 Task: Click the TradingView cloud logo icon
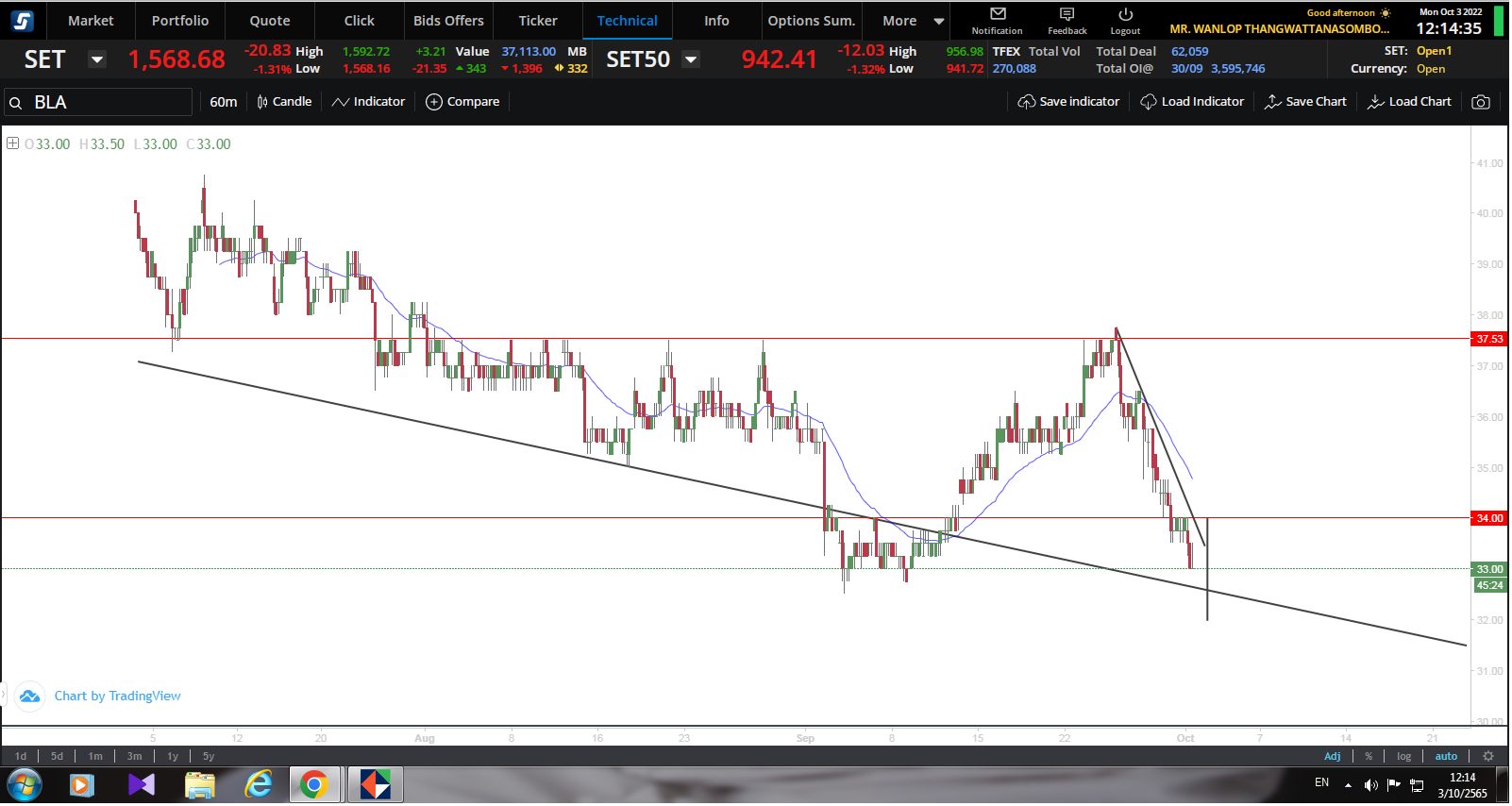click(29, 697)
